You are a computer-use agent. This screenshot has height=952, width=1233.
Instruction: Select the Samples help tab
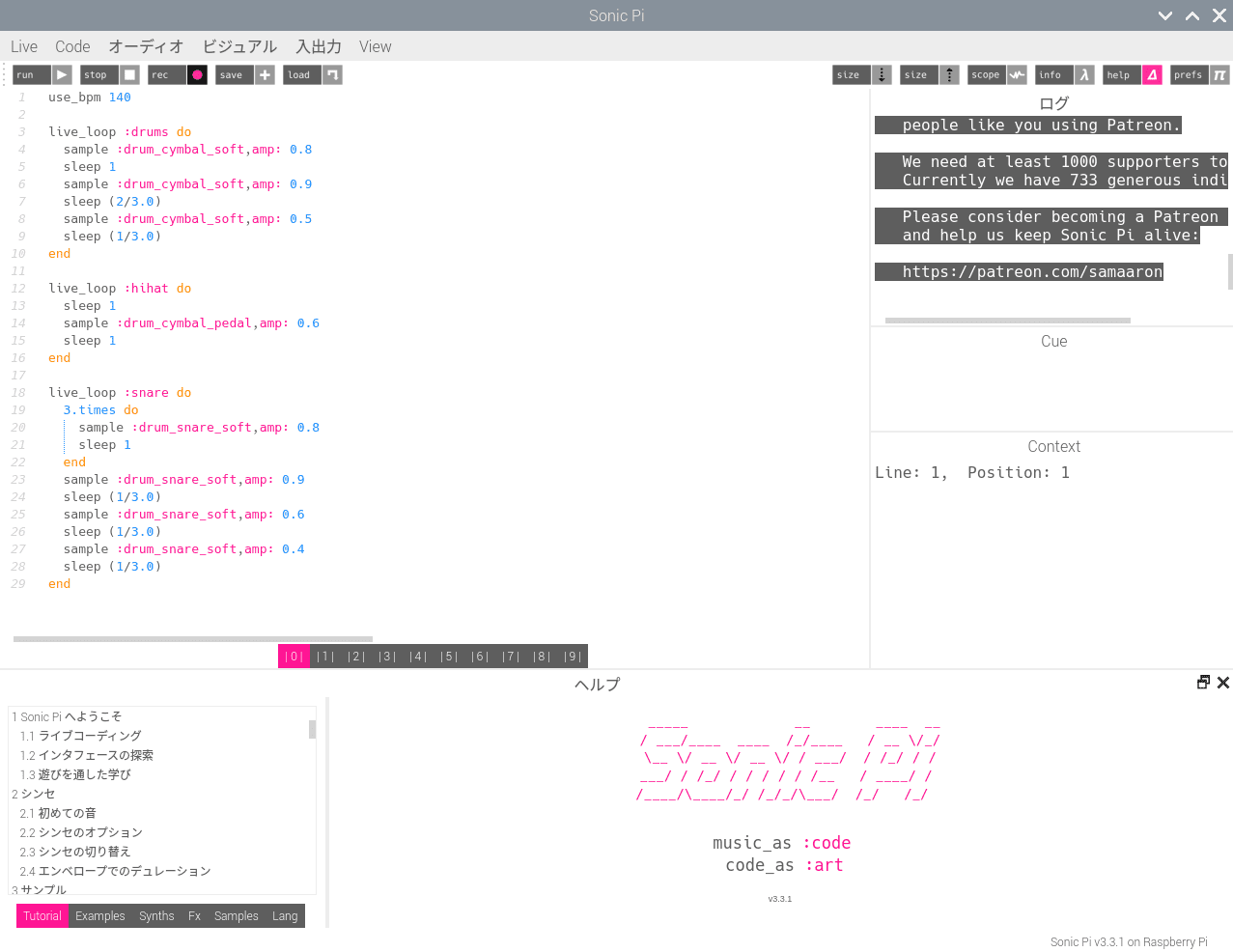pyautogui.click(x=237, y=916)
